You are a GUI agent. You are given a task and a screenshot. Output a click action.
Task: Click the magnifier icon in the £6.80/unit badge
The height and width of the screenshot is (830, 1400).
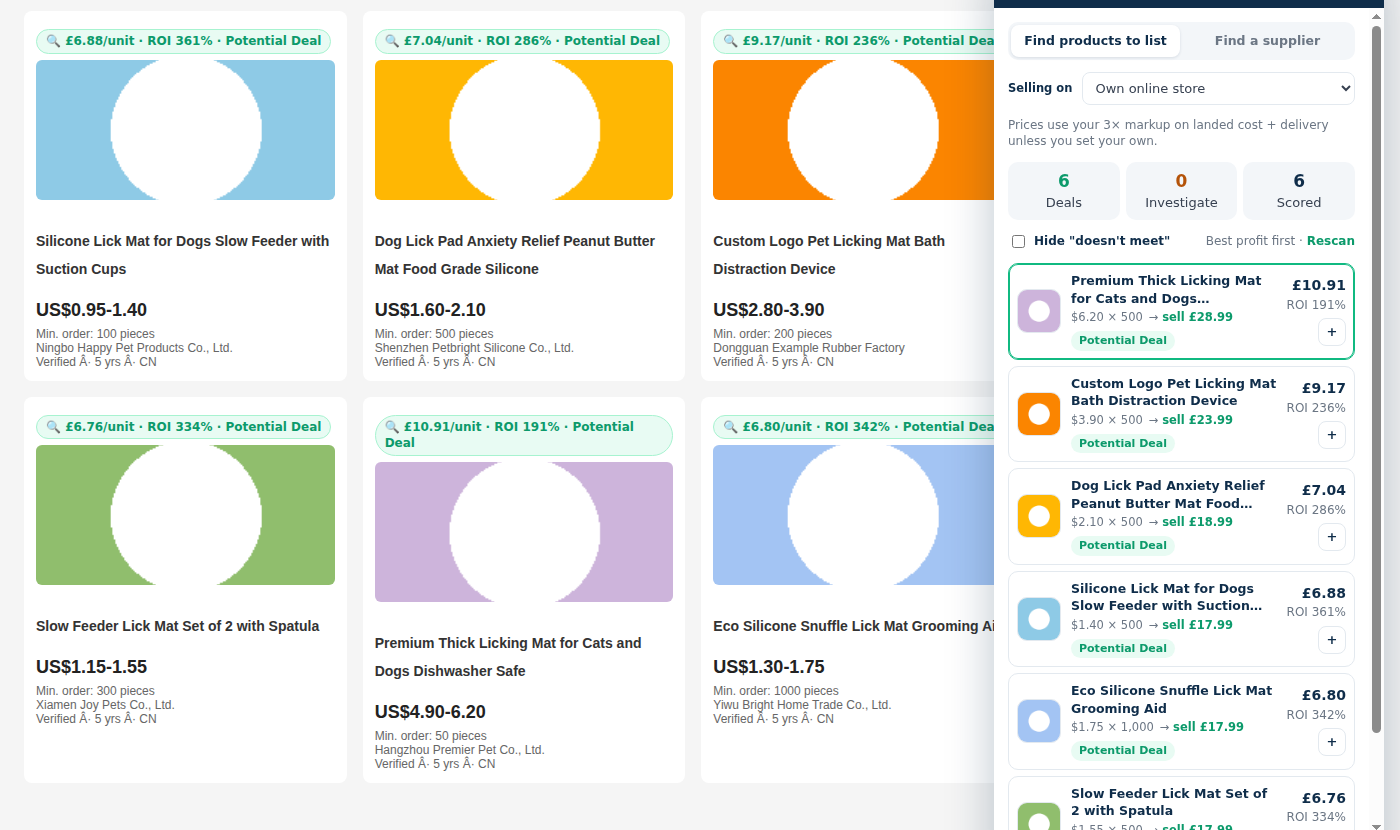pyautogui.click(x=730, y=427)
